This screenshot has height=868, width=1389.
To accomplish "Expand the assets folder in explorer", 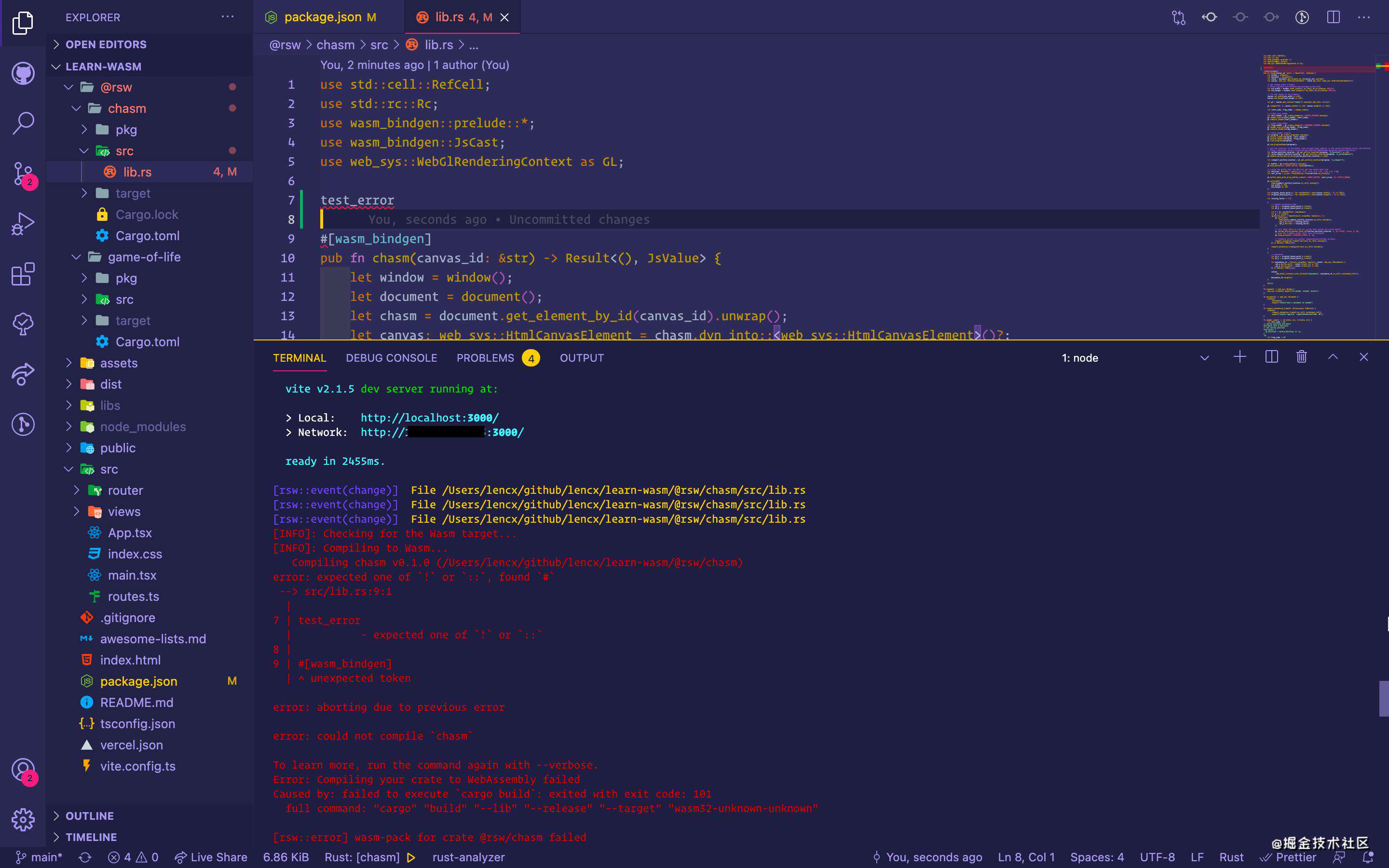I will coord(118,362).
